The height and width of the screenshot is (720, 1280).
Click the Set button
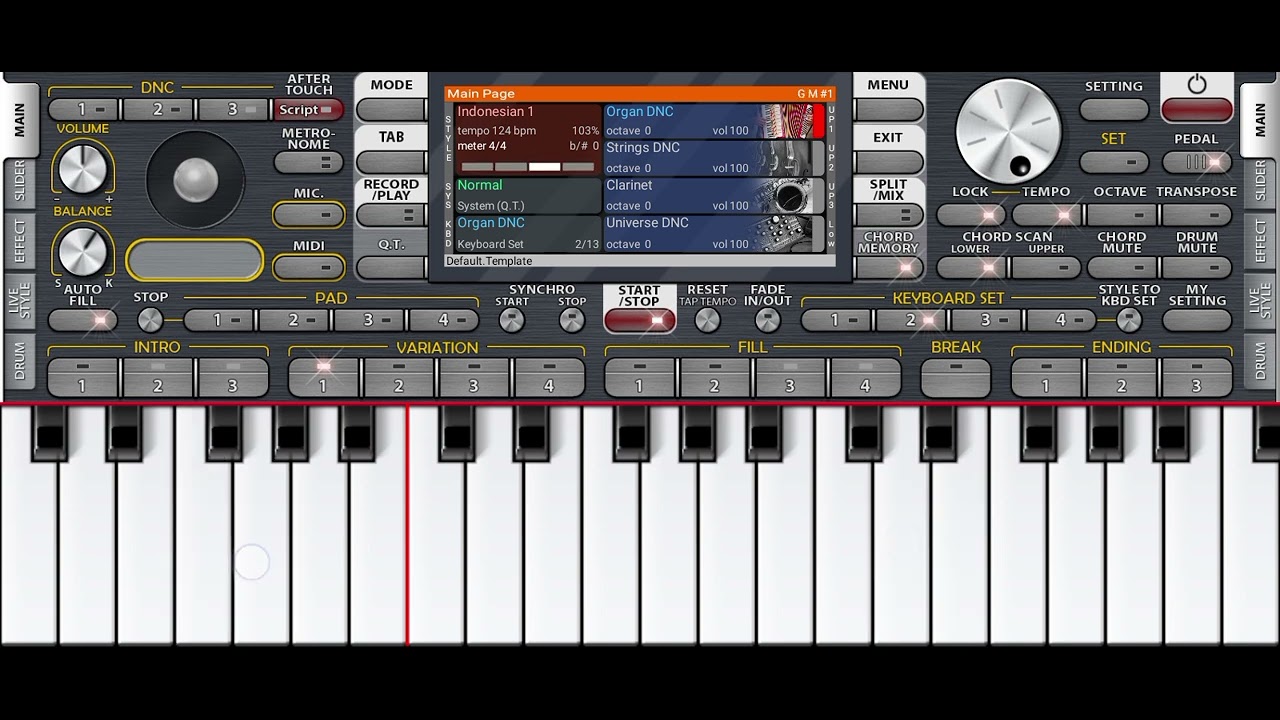(1114, 162)
